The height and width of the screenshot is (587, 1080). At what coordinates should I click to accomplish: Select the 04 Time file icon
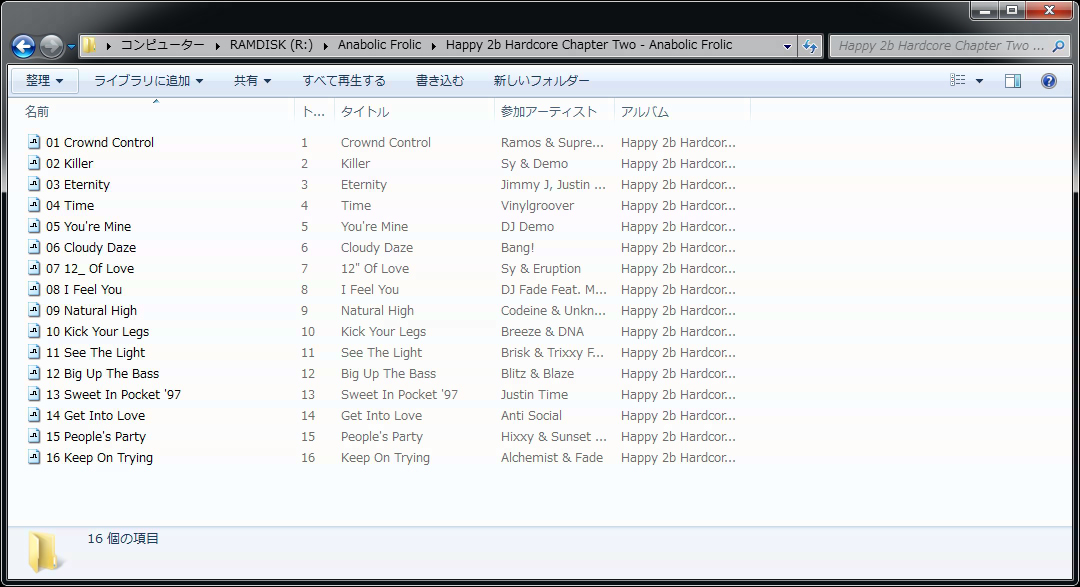34,205
